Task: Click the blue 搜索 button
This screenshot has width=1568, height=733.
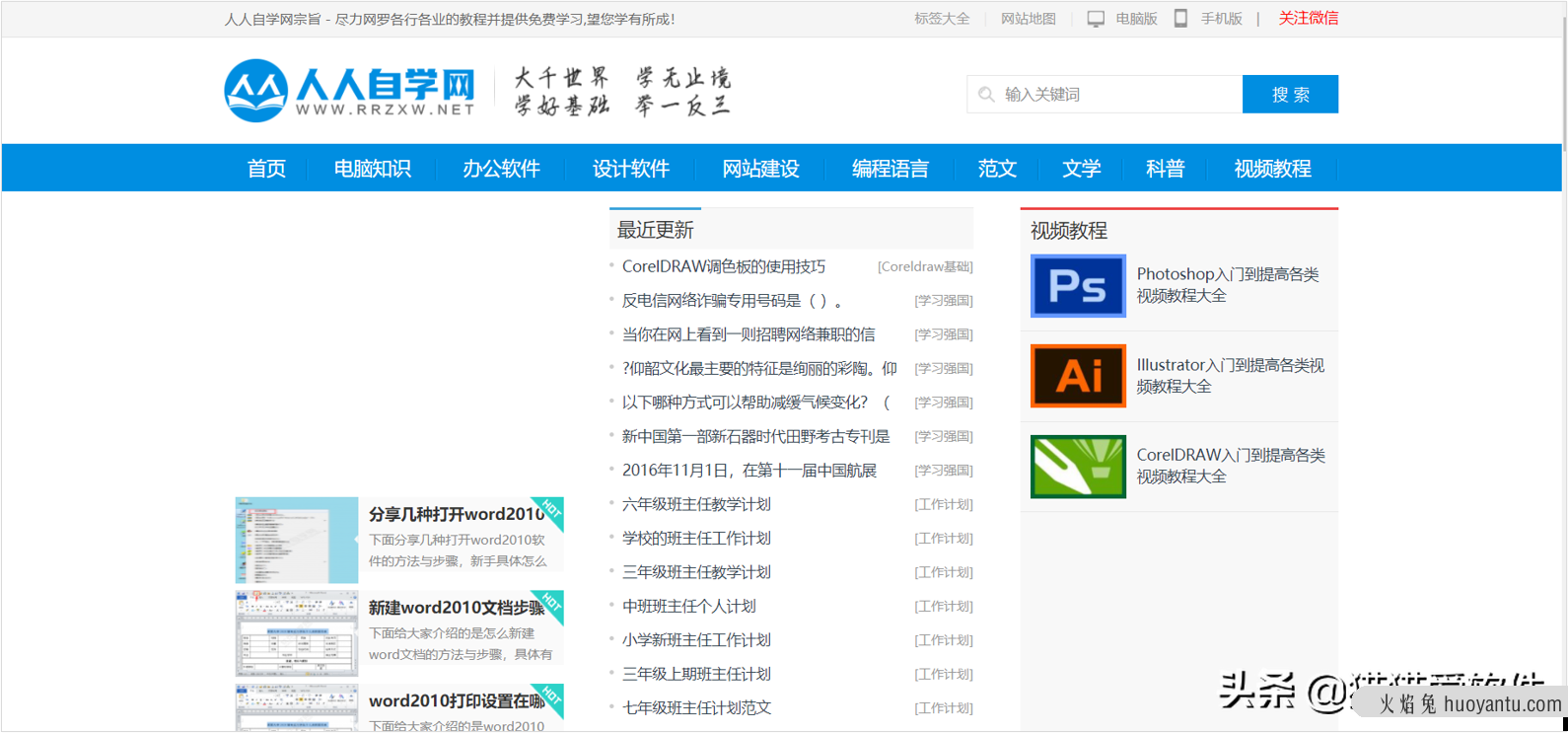Action: (x=1290, y=95)
